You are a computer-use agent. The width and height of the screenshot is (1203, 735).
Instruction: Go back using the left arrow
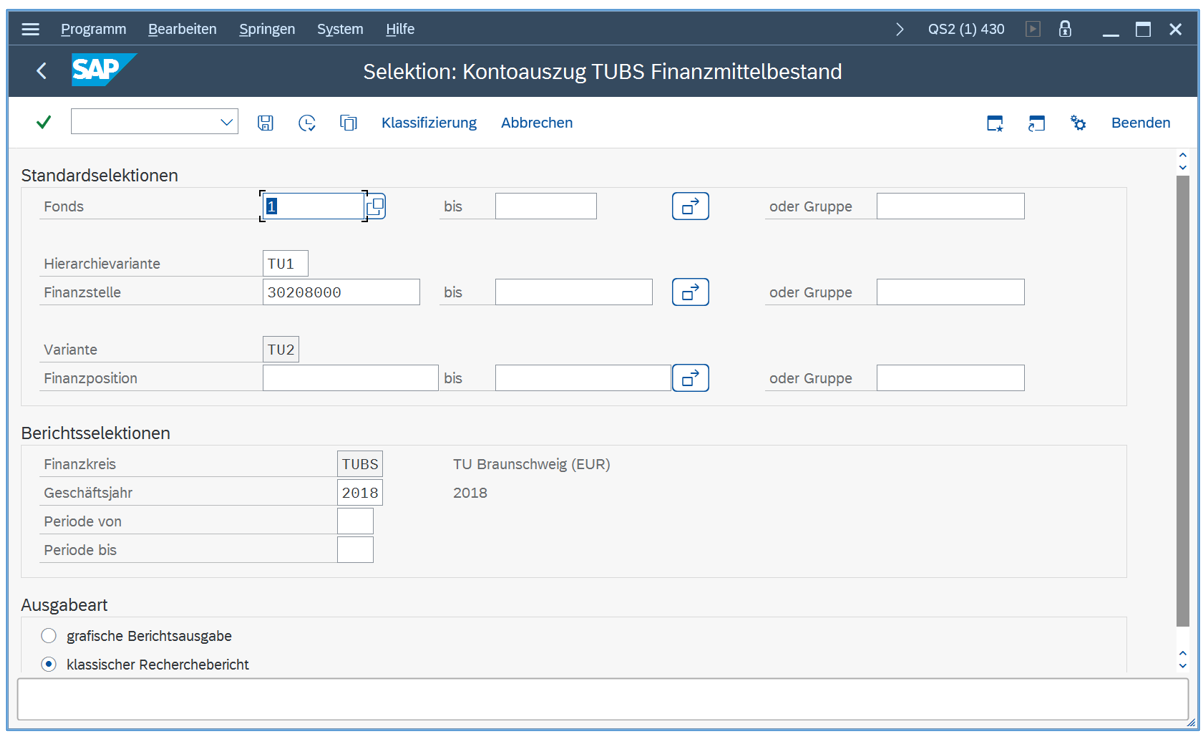pos(41,71)
